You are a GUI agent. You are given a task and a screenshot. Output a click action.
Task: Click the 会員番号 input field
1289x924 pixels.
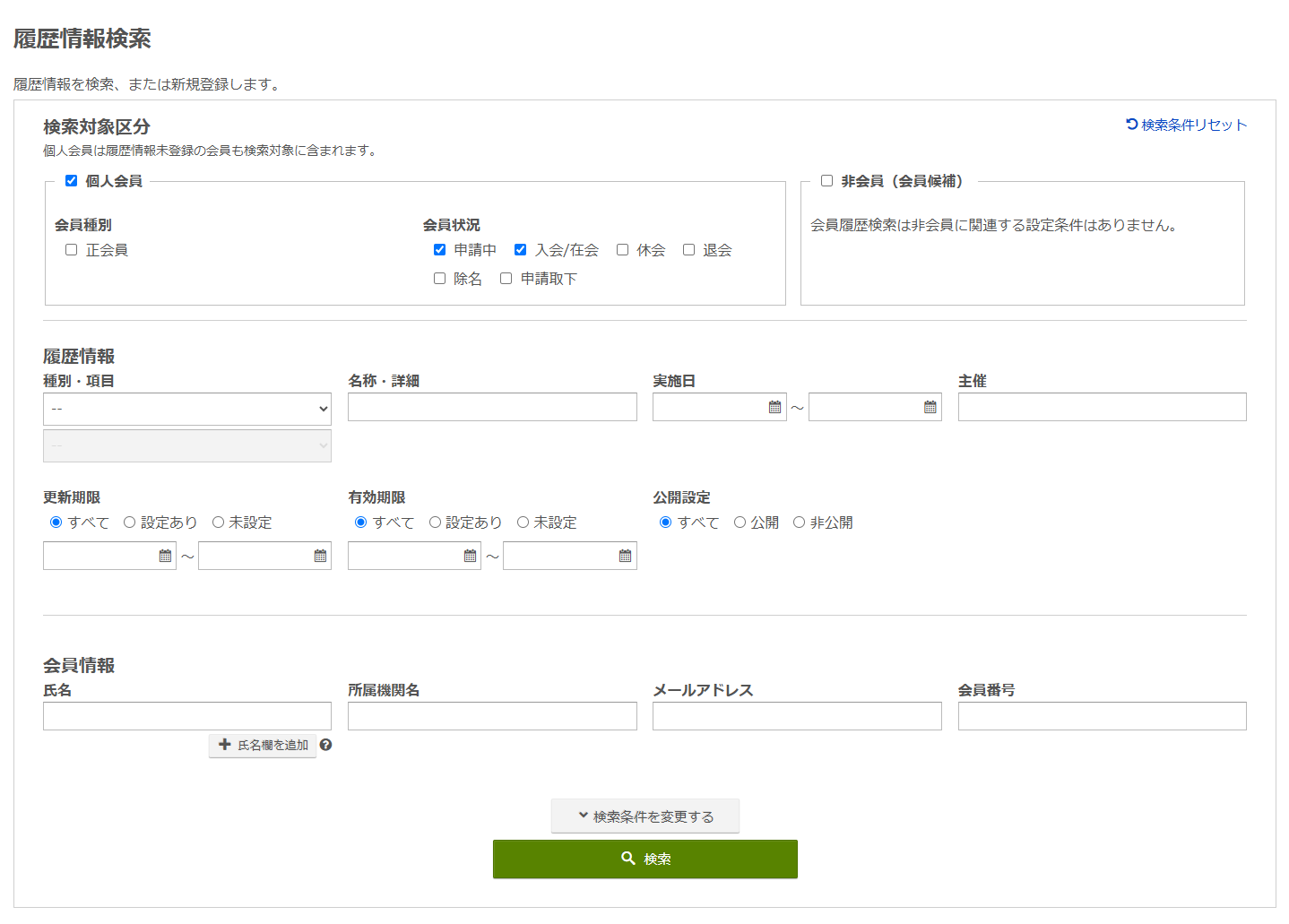1102,715
